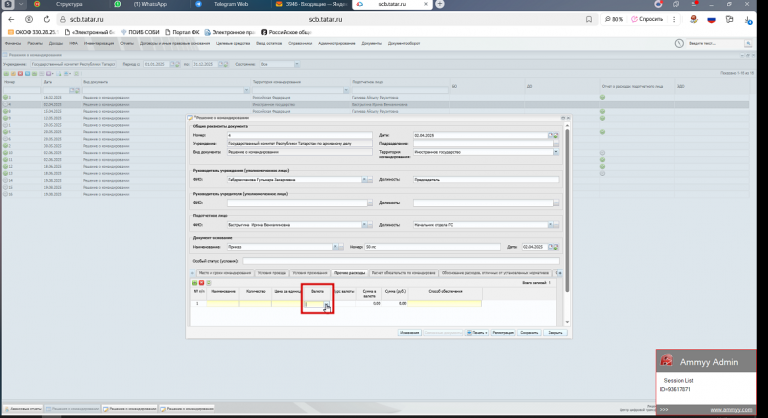Open browser downloads icon
The image size is (768, 418).
[748, 20]
